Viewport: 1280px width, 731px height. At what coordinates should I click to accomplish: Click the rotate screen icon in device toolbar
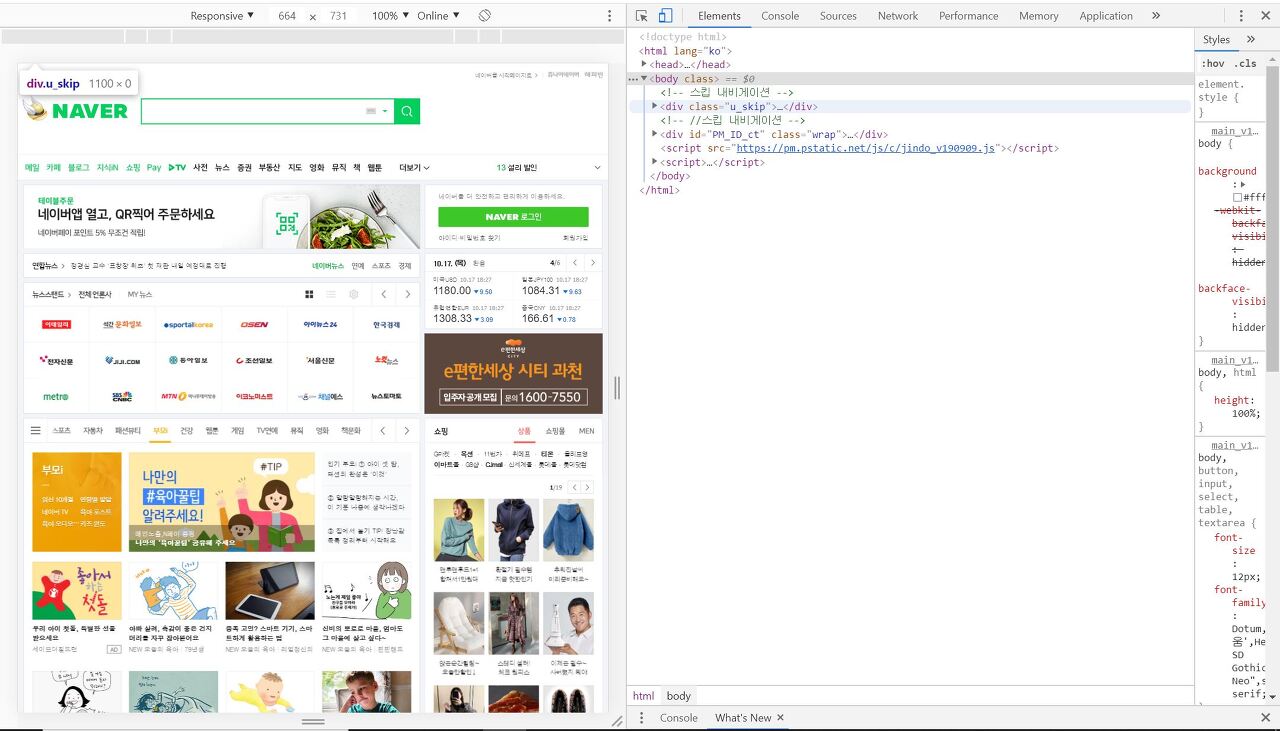(x=484, y=15)
